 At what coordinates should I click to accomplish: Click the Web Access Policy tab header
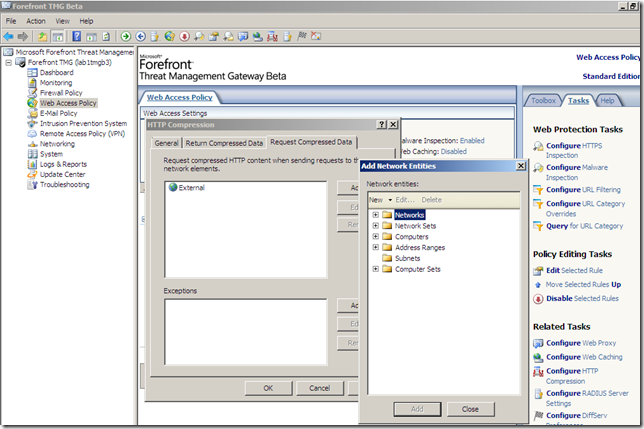click(x=179, y=97)
